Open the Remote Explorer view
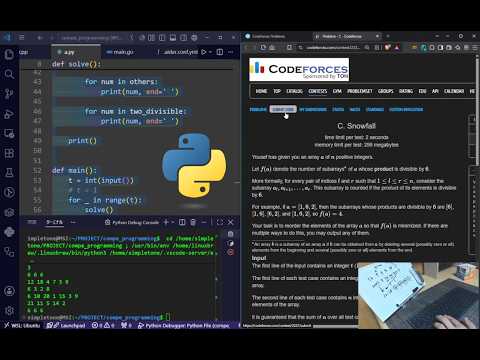 click(9, 134)
